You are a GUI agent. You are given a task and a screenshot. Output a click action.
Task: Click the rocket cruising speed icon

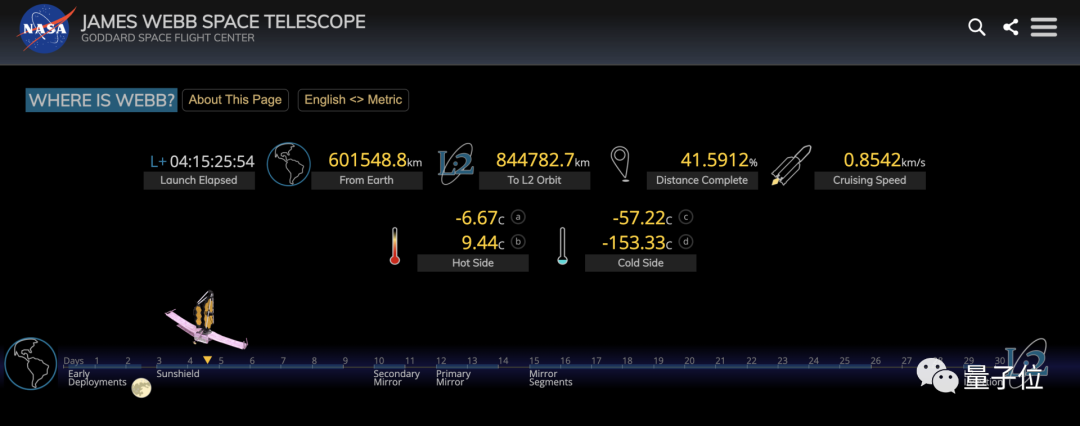coord(791,166)
